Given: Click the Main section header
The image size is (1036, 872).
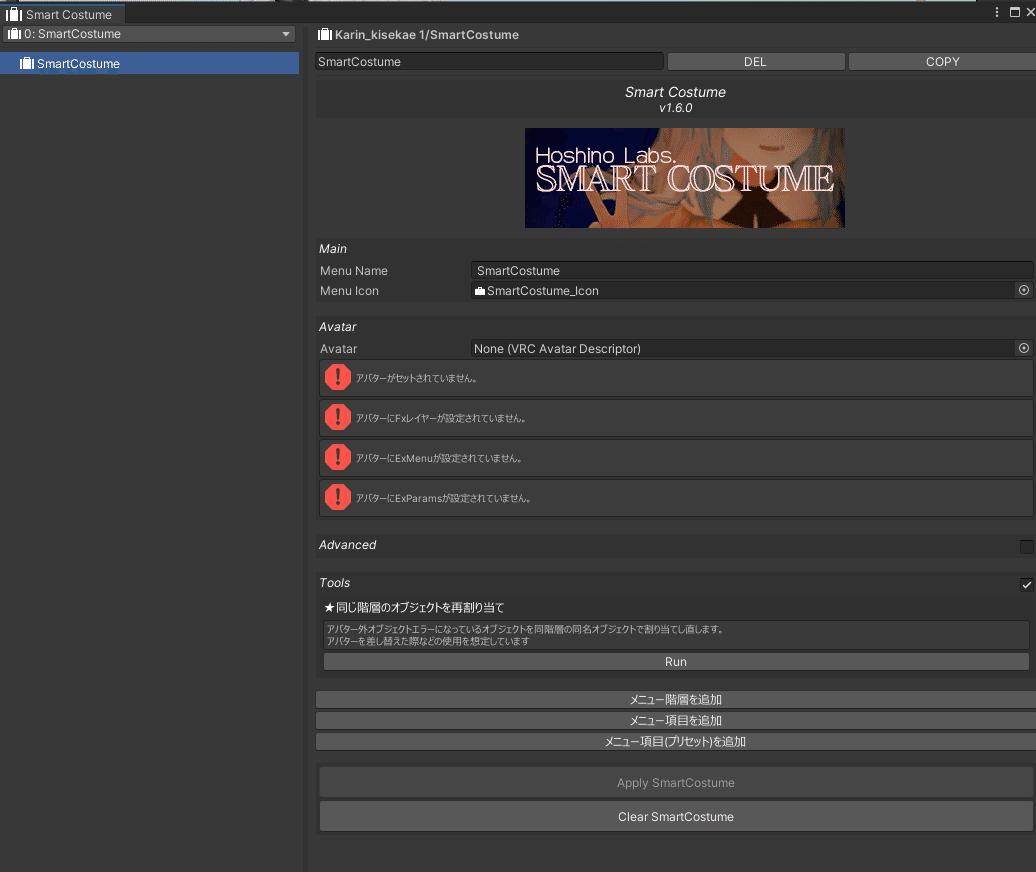Looking at the screenshot, I should click(332, 249).
